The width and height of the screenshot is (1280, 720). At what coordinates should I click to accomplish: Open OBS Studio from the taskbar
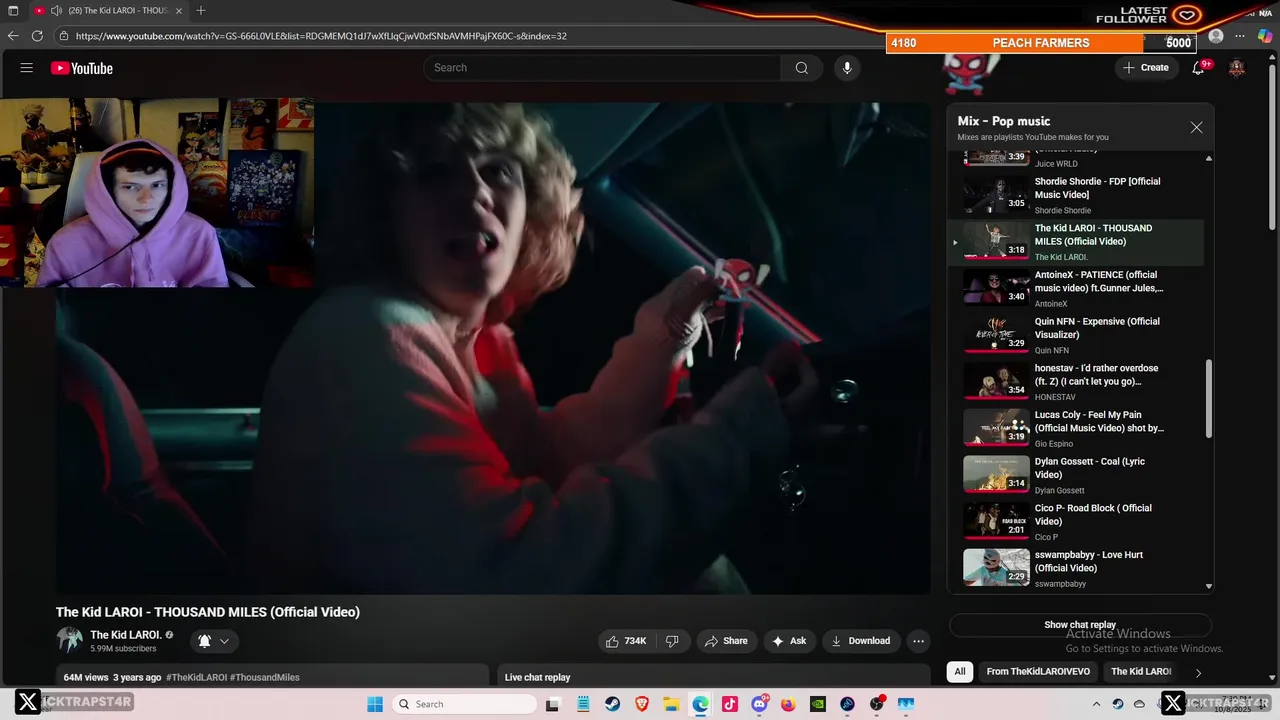(877, 704)
